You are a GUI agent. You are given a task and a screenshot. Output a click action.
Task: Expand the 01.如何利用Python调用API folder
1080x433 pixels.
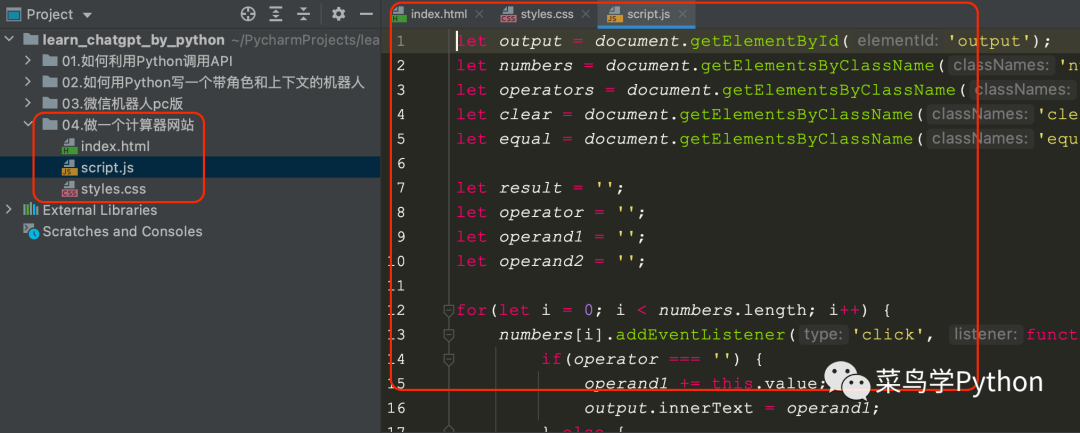click(x=29, y=60)
